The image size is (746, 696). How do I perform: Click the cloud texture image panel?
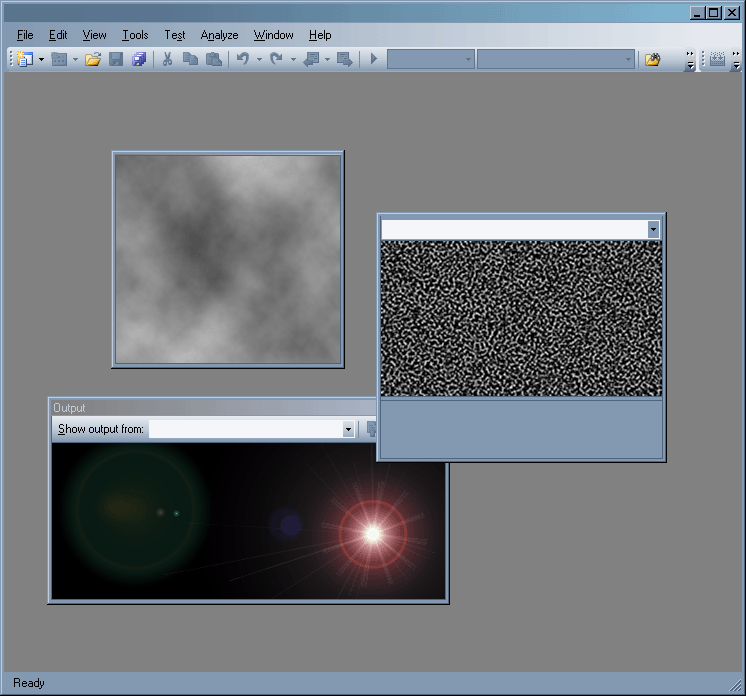point(228,259)
